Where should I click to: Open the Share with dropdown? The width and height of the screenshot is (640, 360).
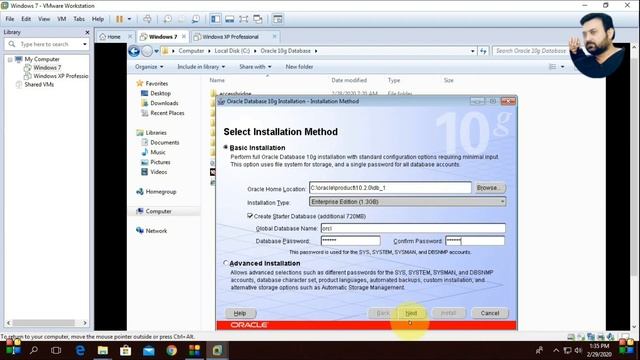coord(255,67)
